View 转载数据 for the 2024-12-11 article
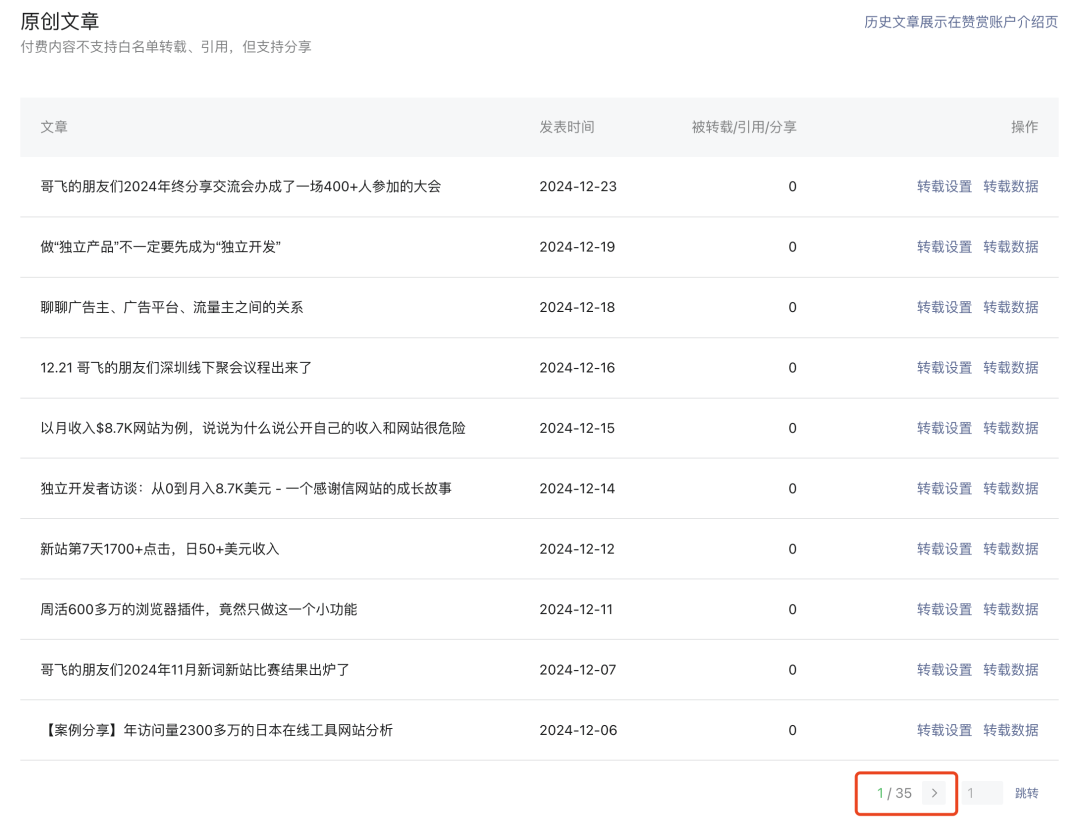The width and height of the screenshot is (1080, 833). click(x=1010, y=609)
